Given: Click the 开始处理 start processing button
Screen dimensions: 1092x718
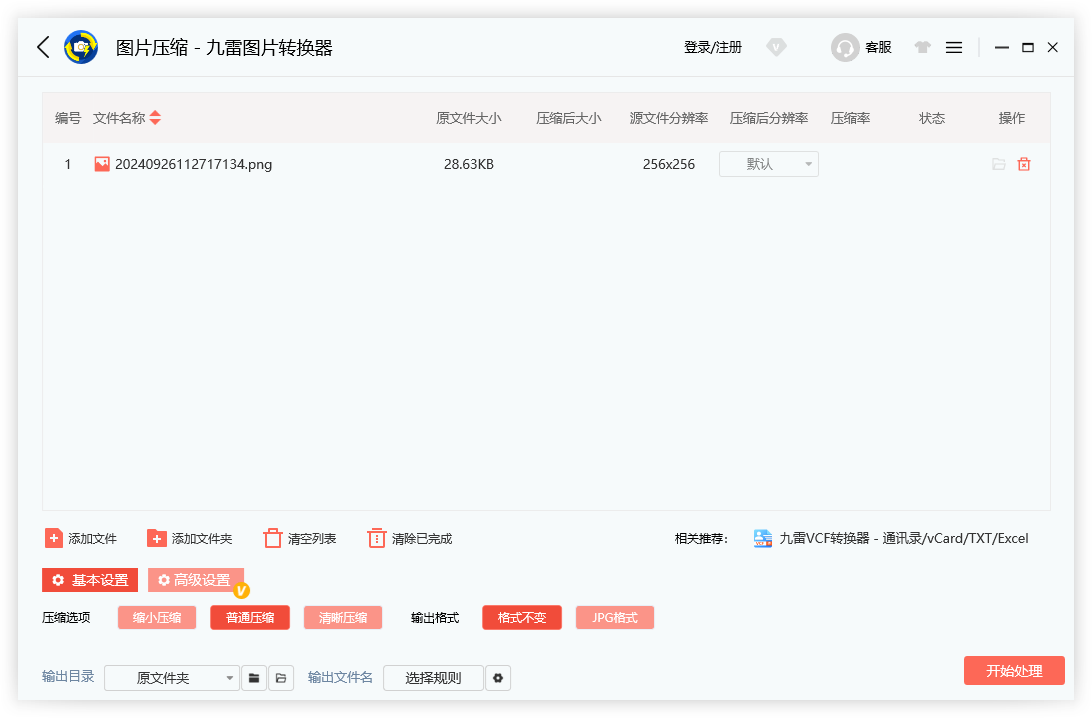Looking at the screenshot, I should click(1014, 671).
